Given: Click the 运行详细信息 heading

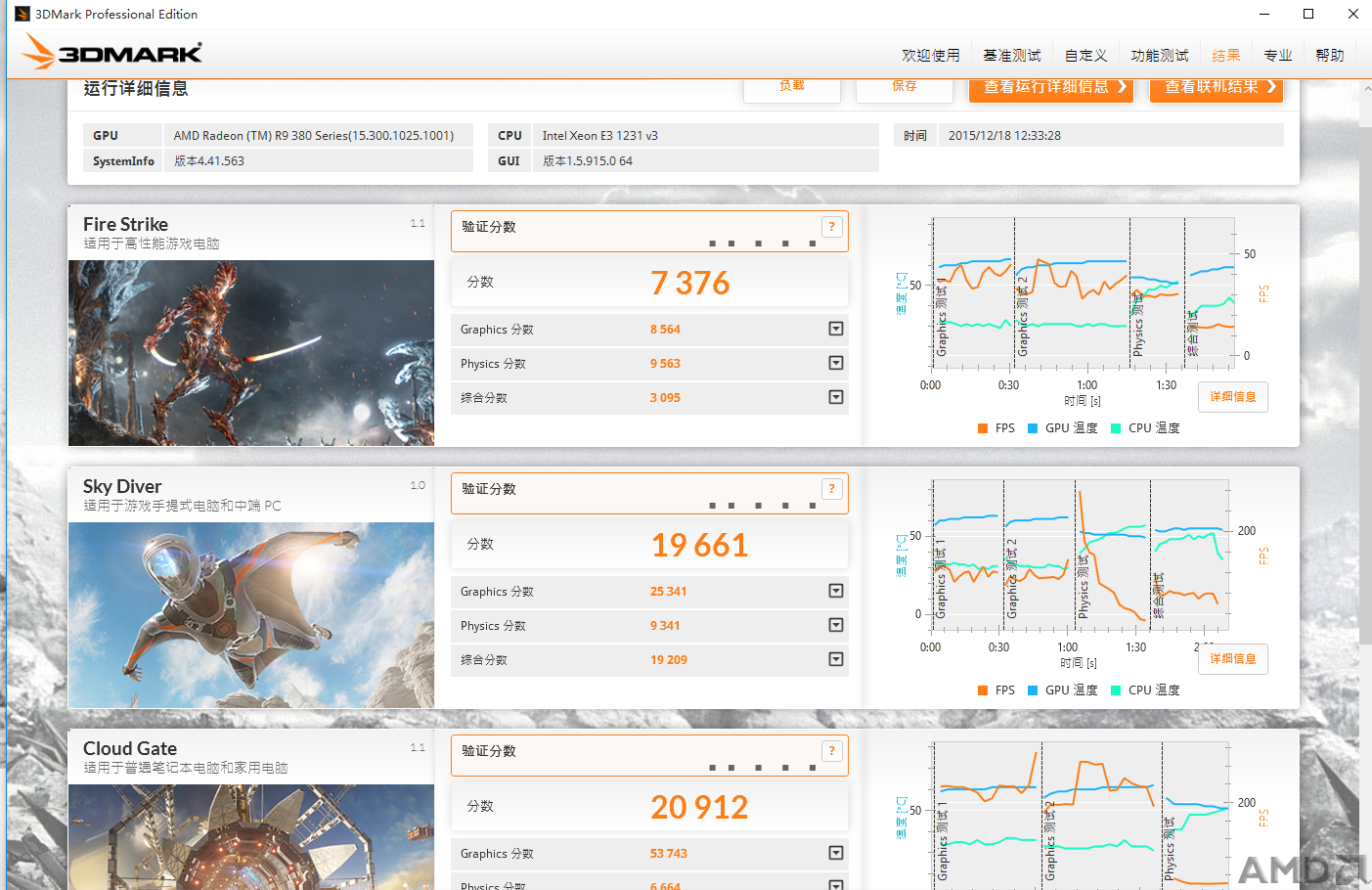Looking at the screenshot, I should pyautogui.click(x=136, y=88).
